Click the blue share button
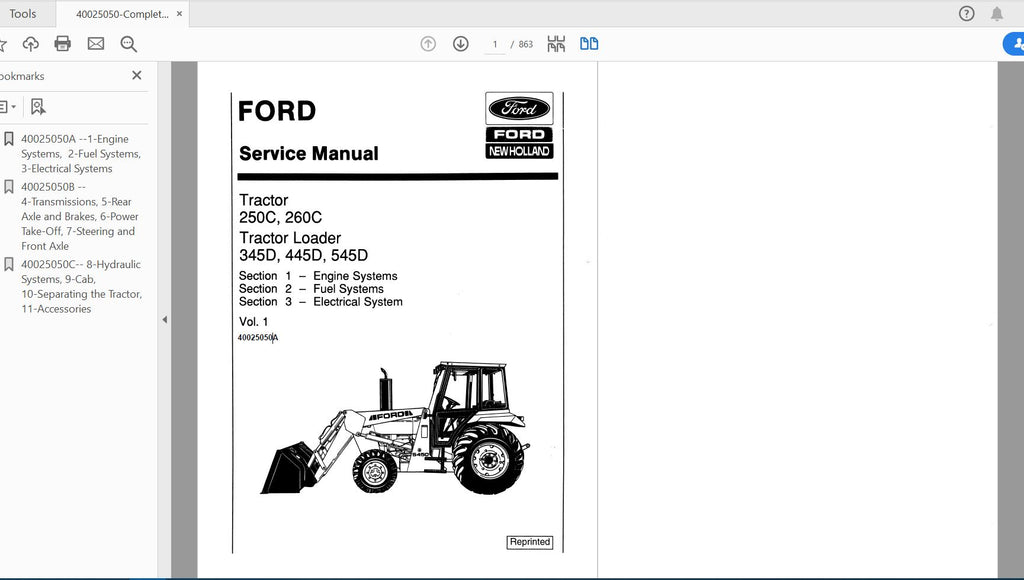The image size is (1024, 580). pyautogui.click(x=1014, y=44)
